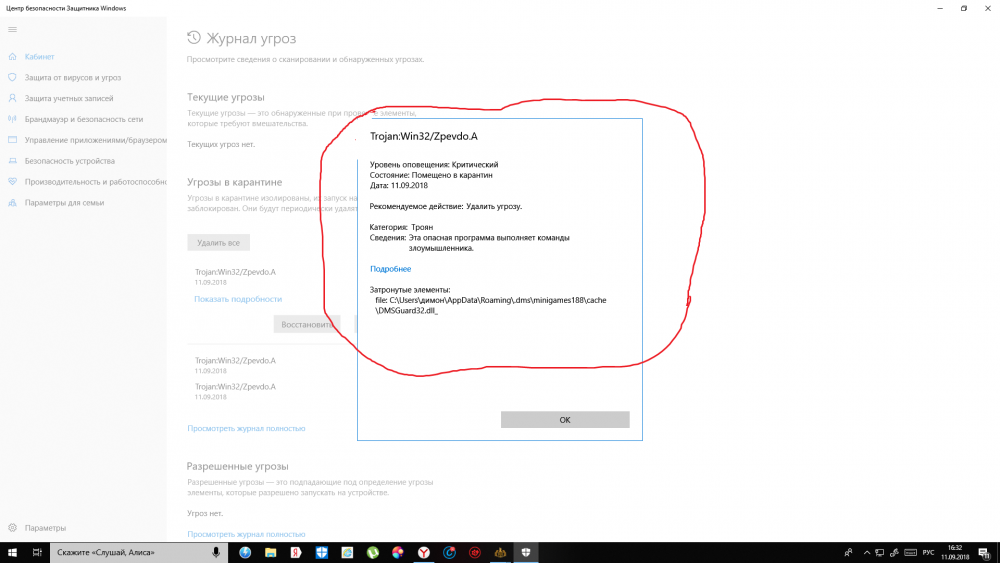Click the Подробнее link in dialog
The width and height of the screenshot is (1000, 563).
[x=390, y=269]
